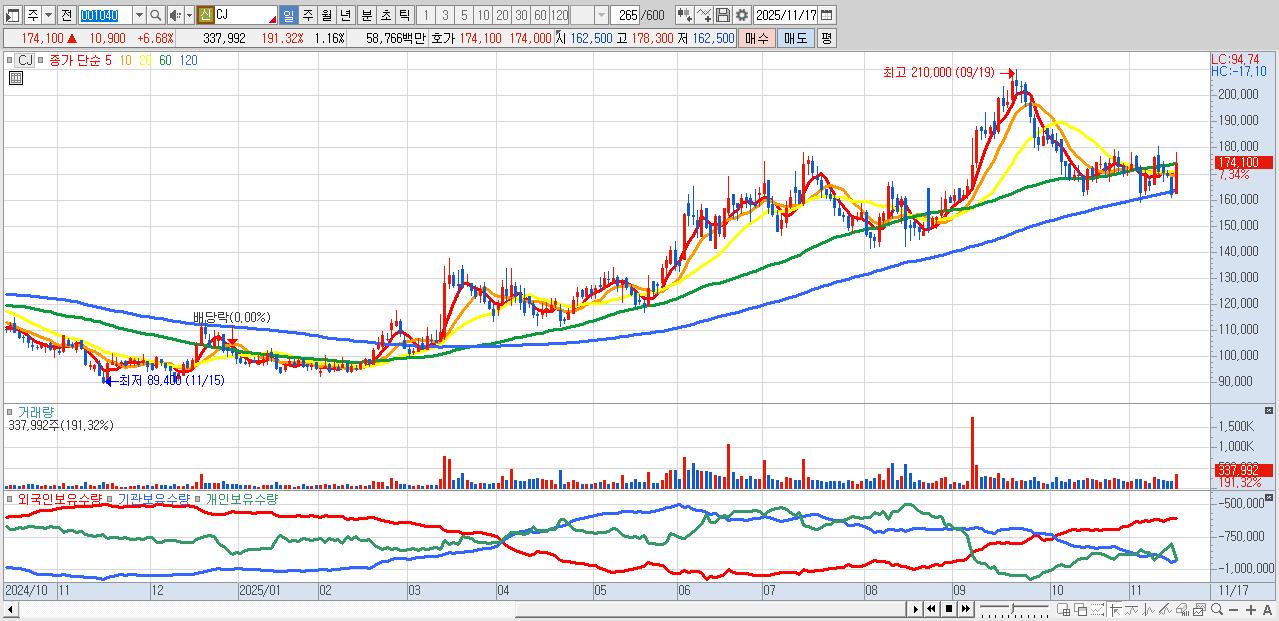Open calendar picker beside date 2025/11/17

click(x=826, y=15)
